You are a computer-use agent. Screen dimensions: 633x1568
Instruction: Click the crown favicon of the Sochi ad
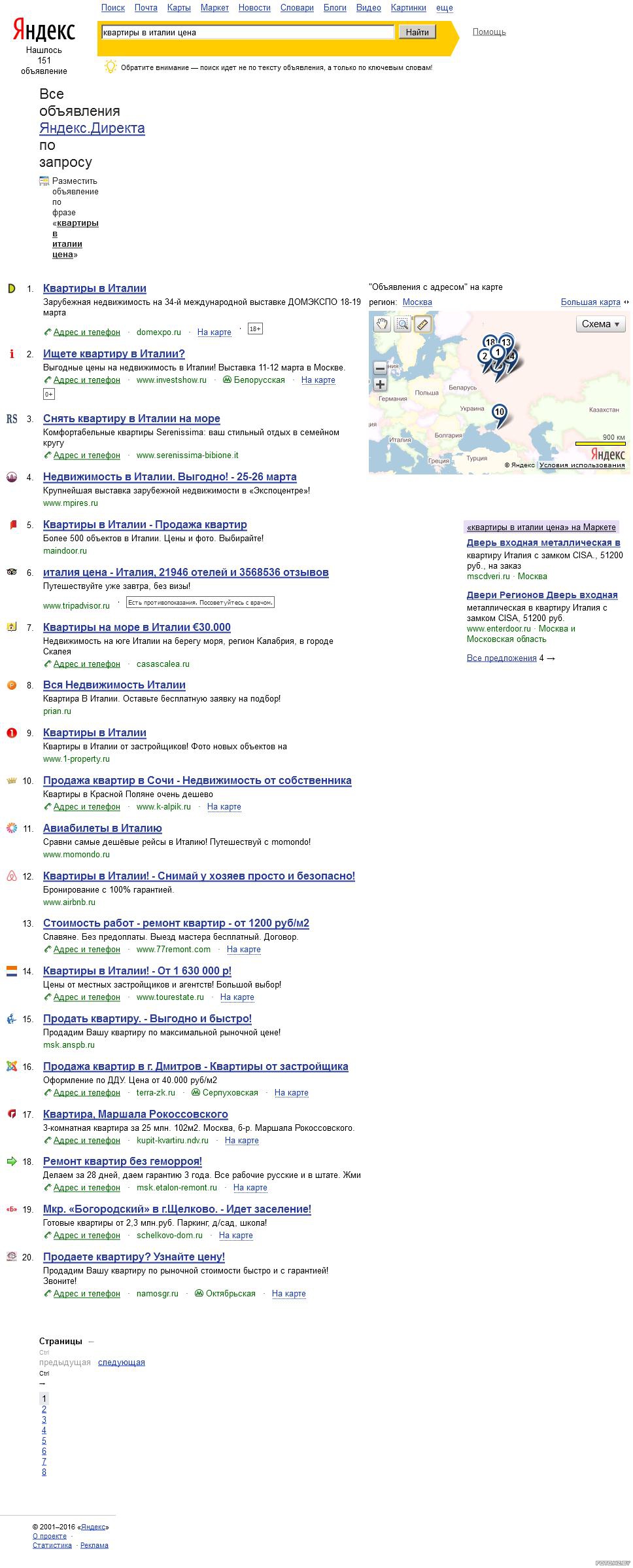point(11,781)
